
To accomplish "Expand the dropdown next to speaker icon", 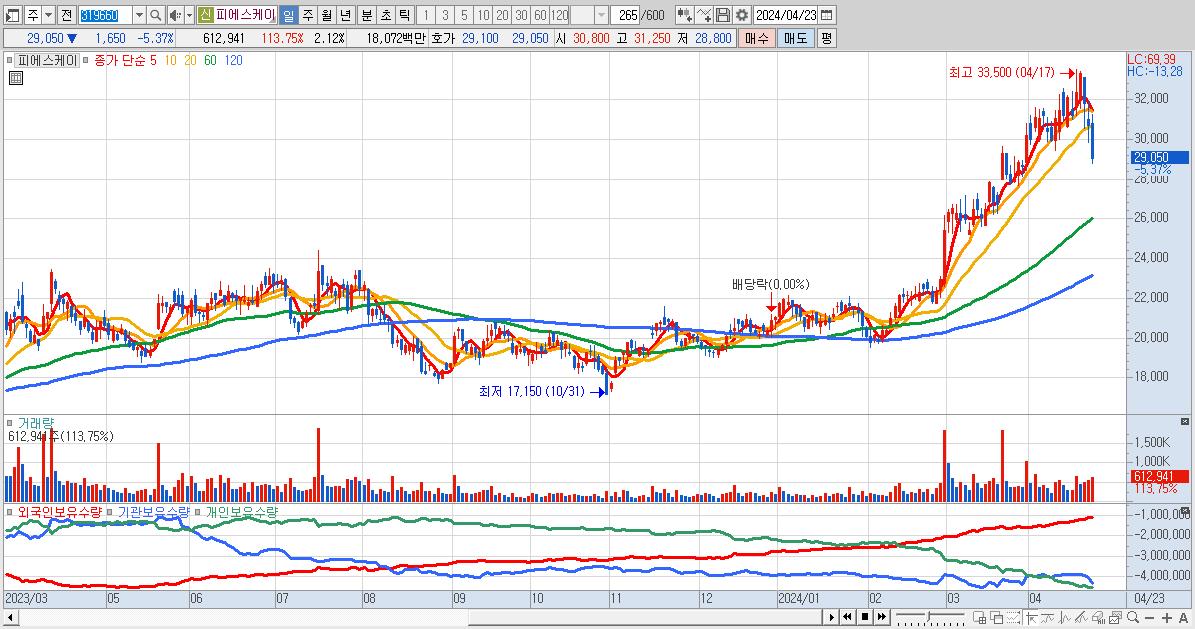I will [x=189, y=14].
